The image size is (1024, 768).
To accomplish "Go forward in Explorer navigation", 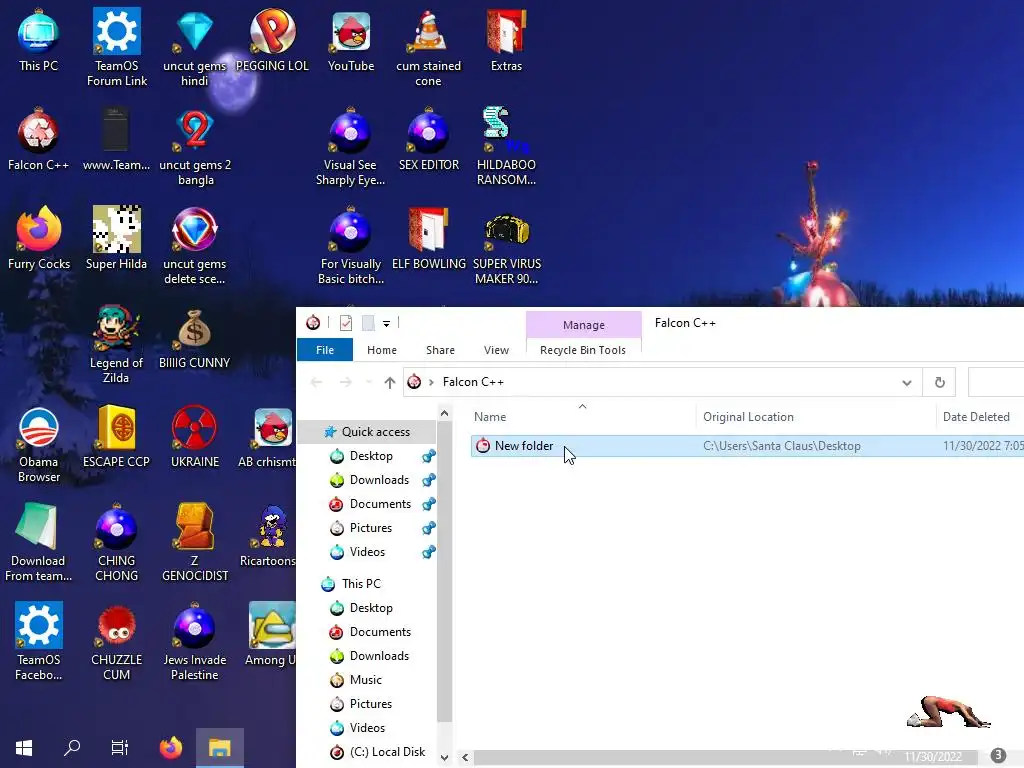I will (x=345, y=383).
